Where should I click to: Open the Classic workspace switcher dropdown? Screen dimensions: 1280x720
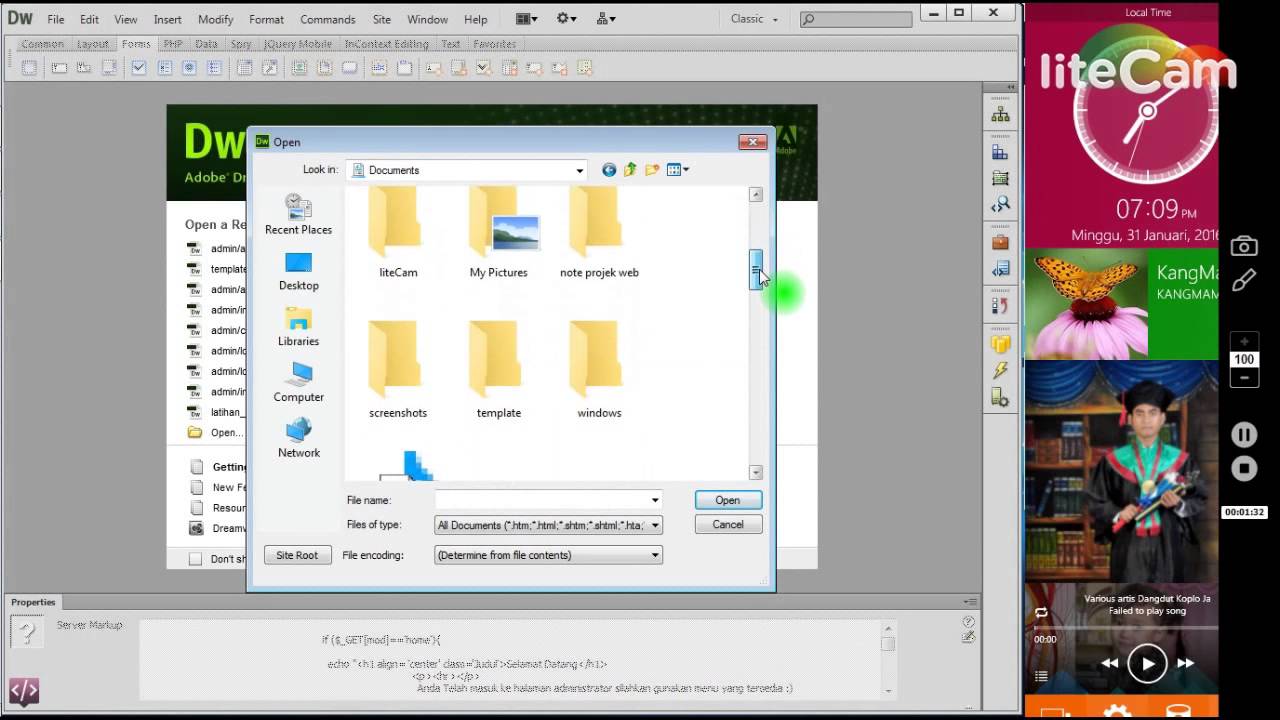pyautogui.click(x=755, y=19)
